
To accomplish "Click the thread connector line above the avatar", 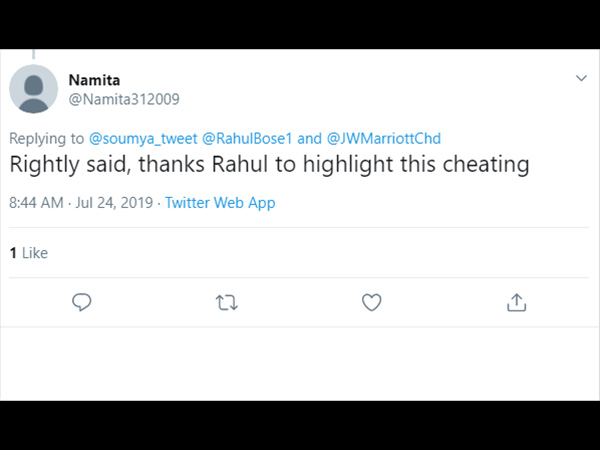I will point(34,54).
